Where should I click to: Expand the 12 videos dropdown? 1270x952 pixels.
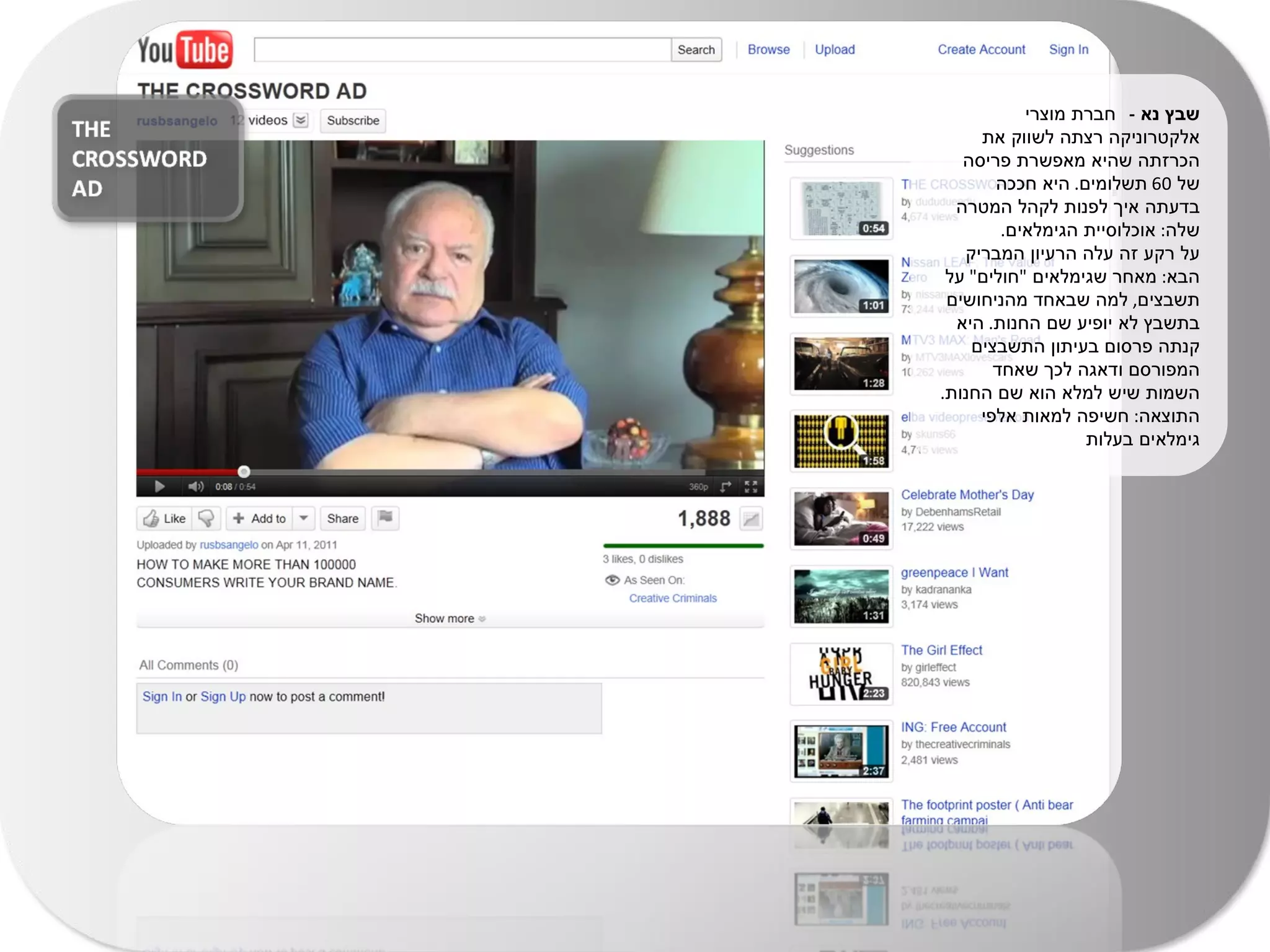pos(301,120)
